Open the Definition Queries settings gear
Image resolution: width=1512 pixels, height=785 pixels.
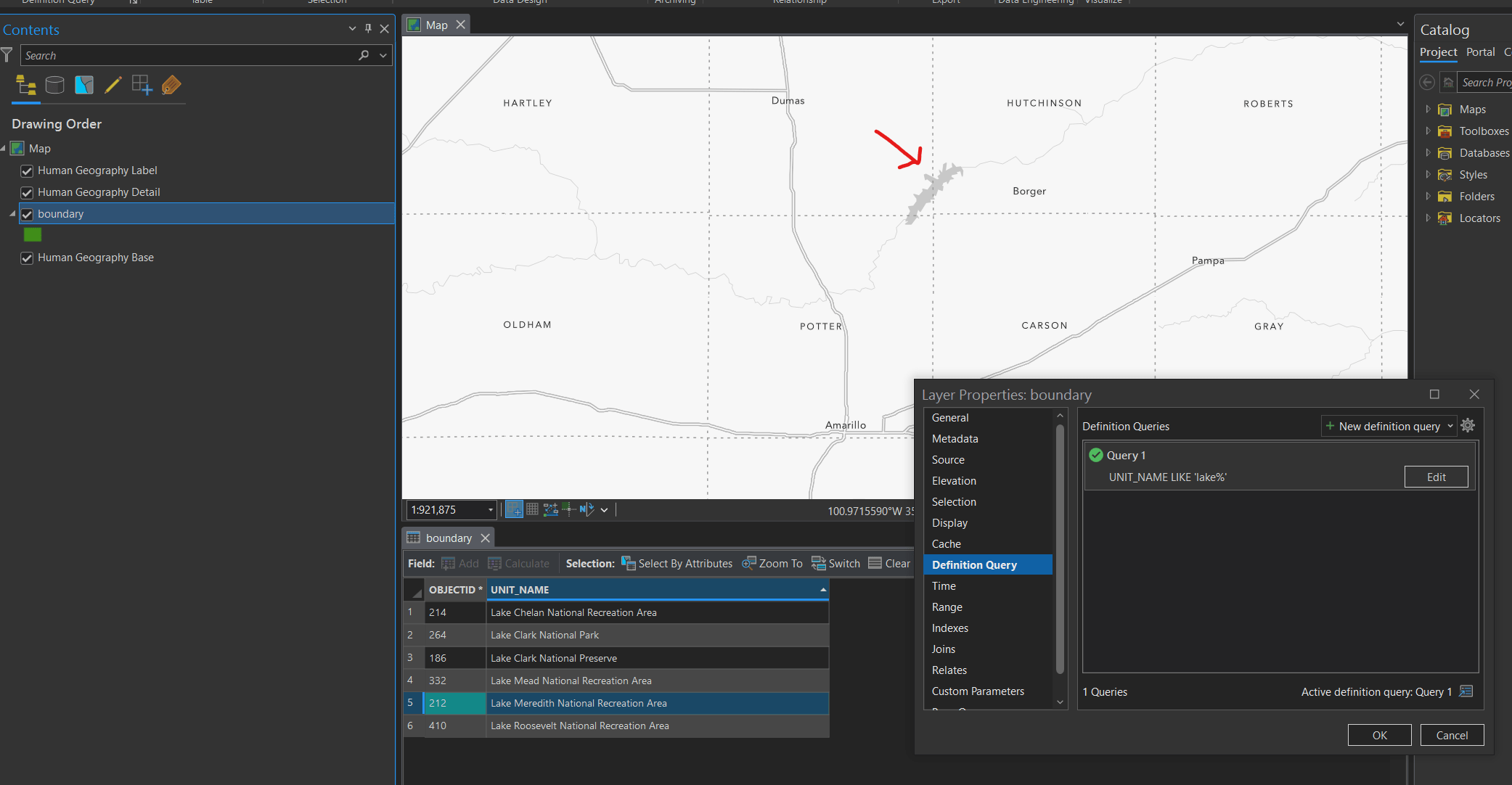1468,426
